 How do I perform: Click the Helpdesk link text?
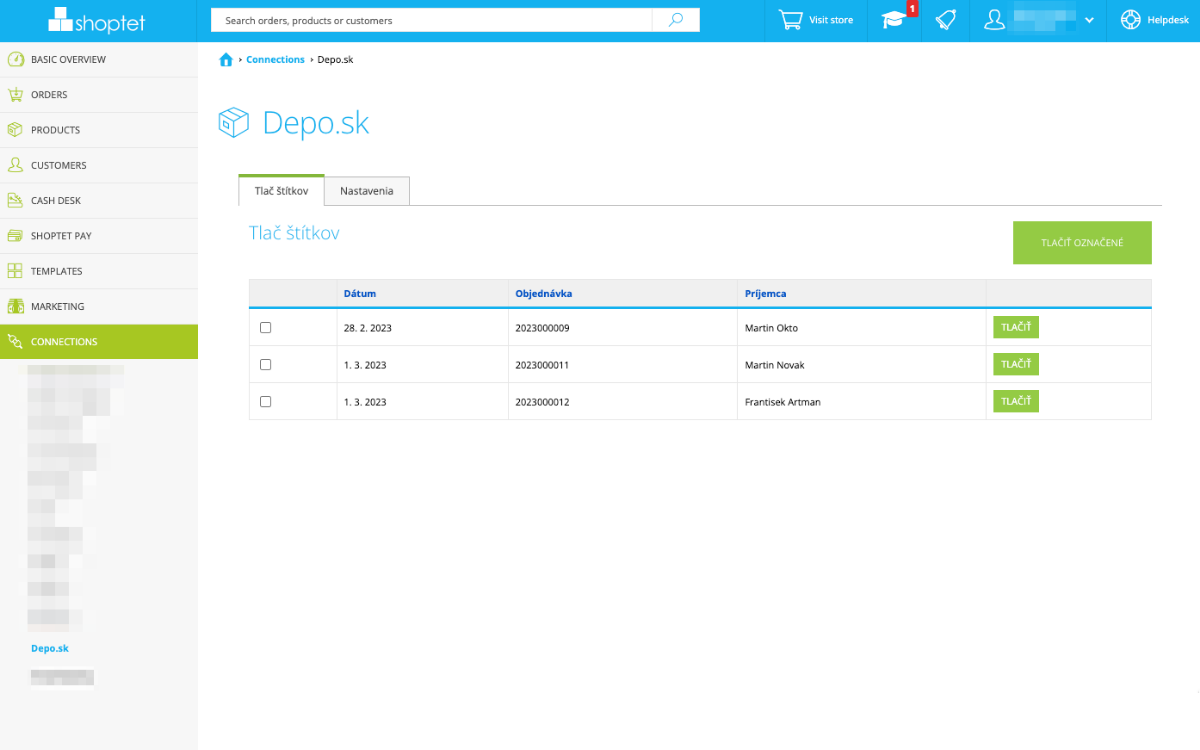(x=1168, y=20)
